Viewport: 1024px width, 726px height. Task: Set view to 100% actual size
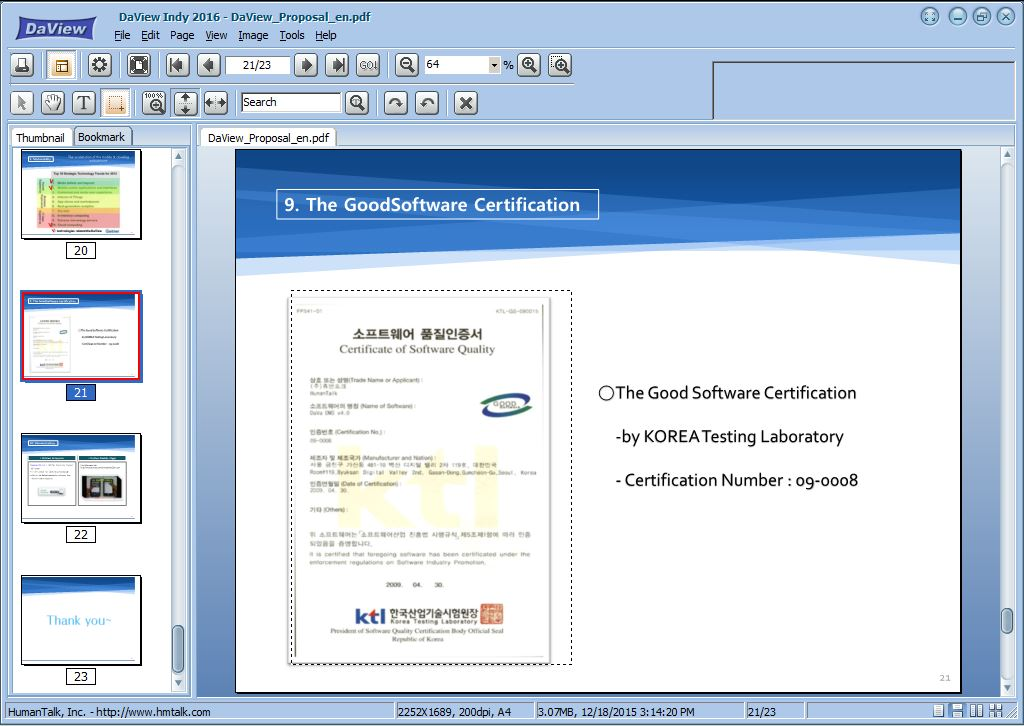154,103
